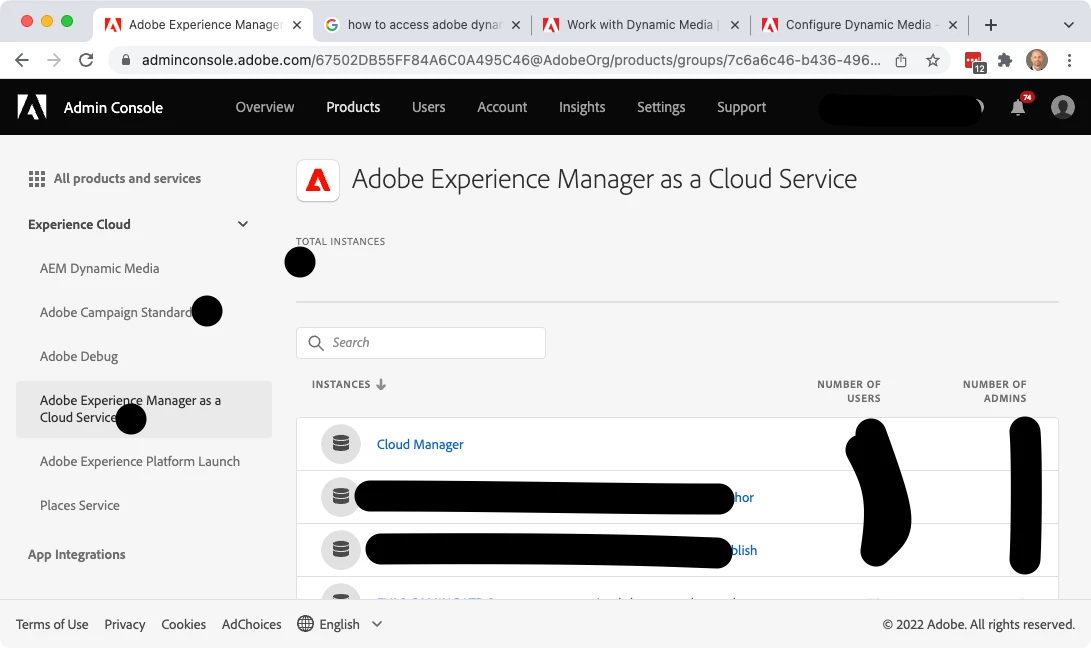The image size is (1091, 648).
Task: Reload the page with the refresh icon
Action: tap(86, 60)
